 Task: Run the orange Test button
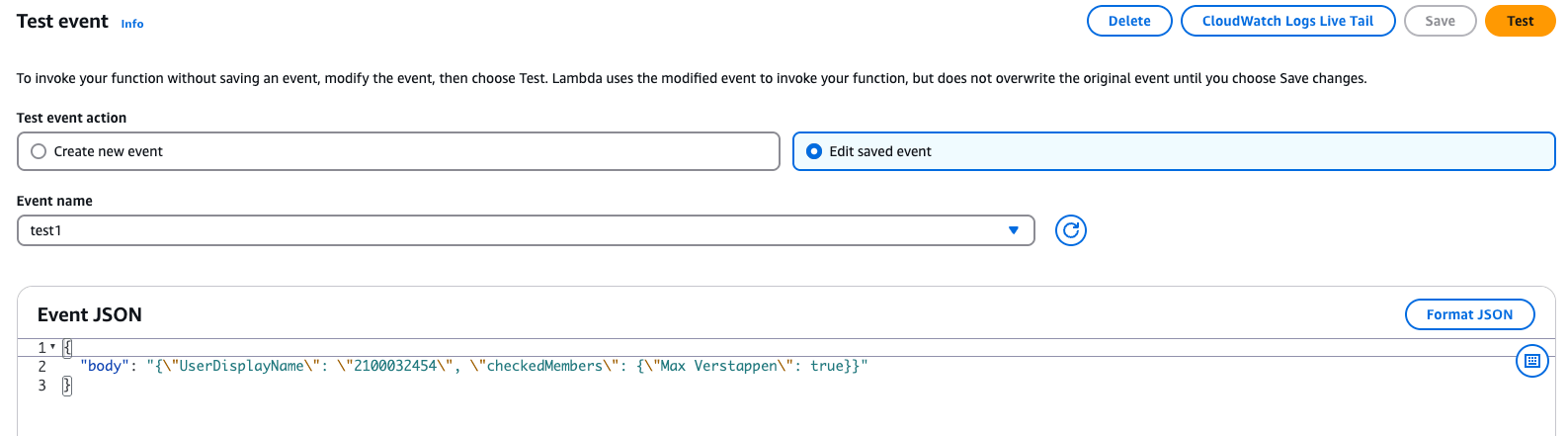pos(1520,21)
